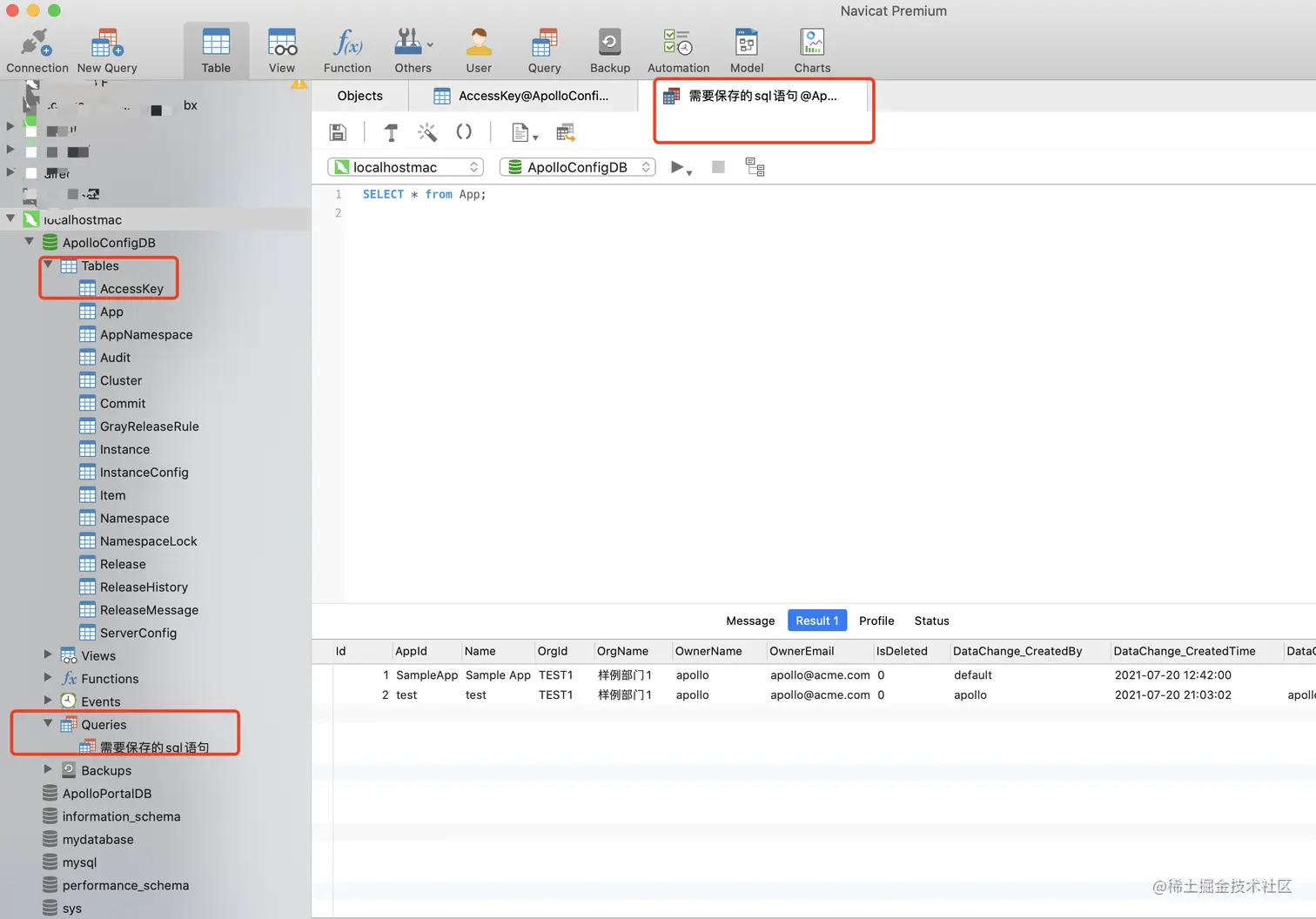Select the App table in sidebar
Image resolution: width=1316 pixels, height=919 pixels.
pyautogui.click(x=111, y=312)
